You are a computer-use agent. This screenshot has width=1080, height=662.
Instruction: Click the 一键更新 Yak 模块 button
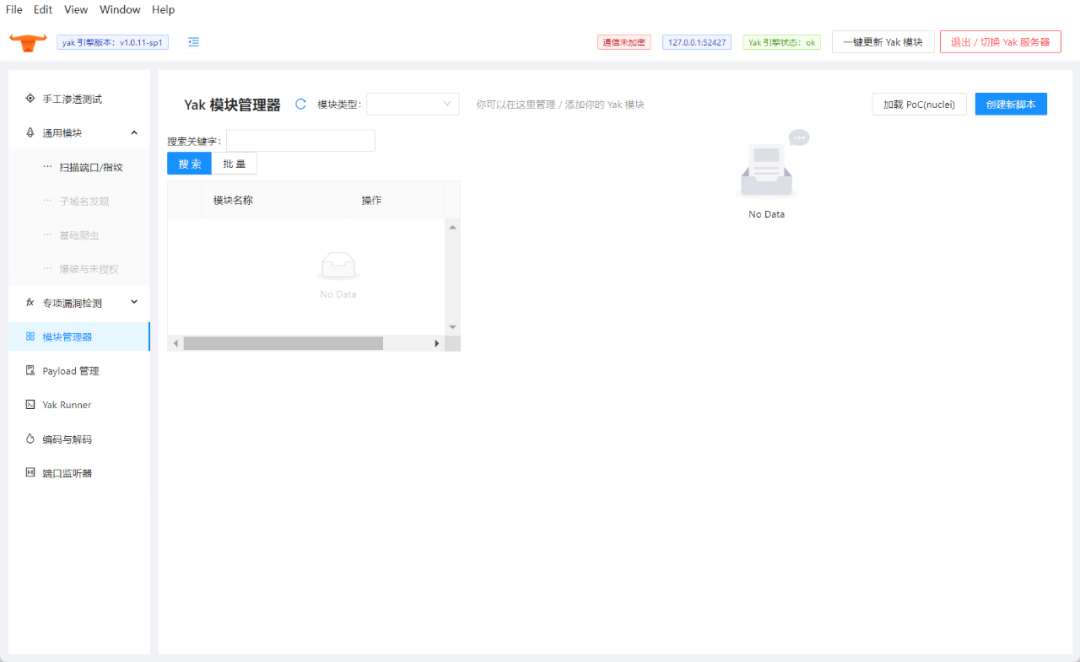coord(883,42)
